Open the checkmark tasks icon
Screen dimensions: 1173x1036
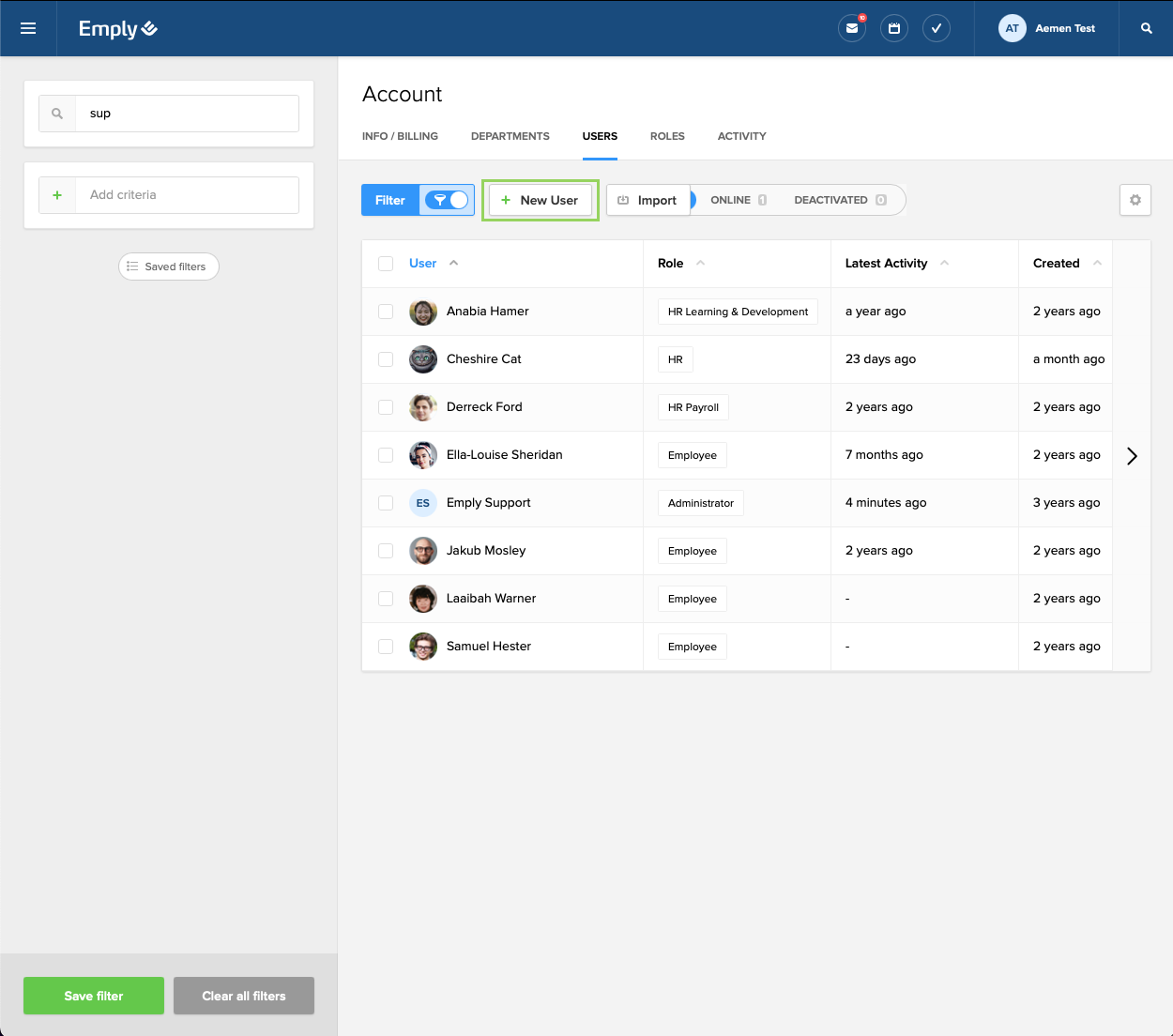click(936, 28)
